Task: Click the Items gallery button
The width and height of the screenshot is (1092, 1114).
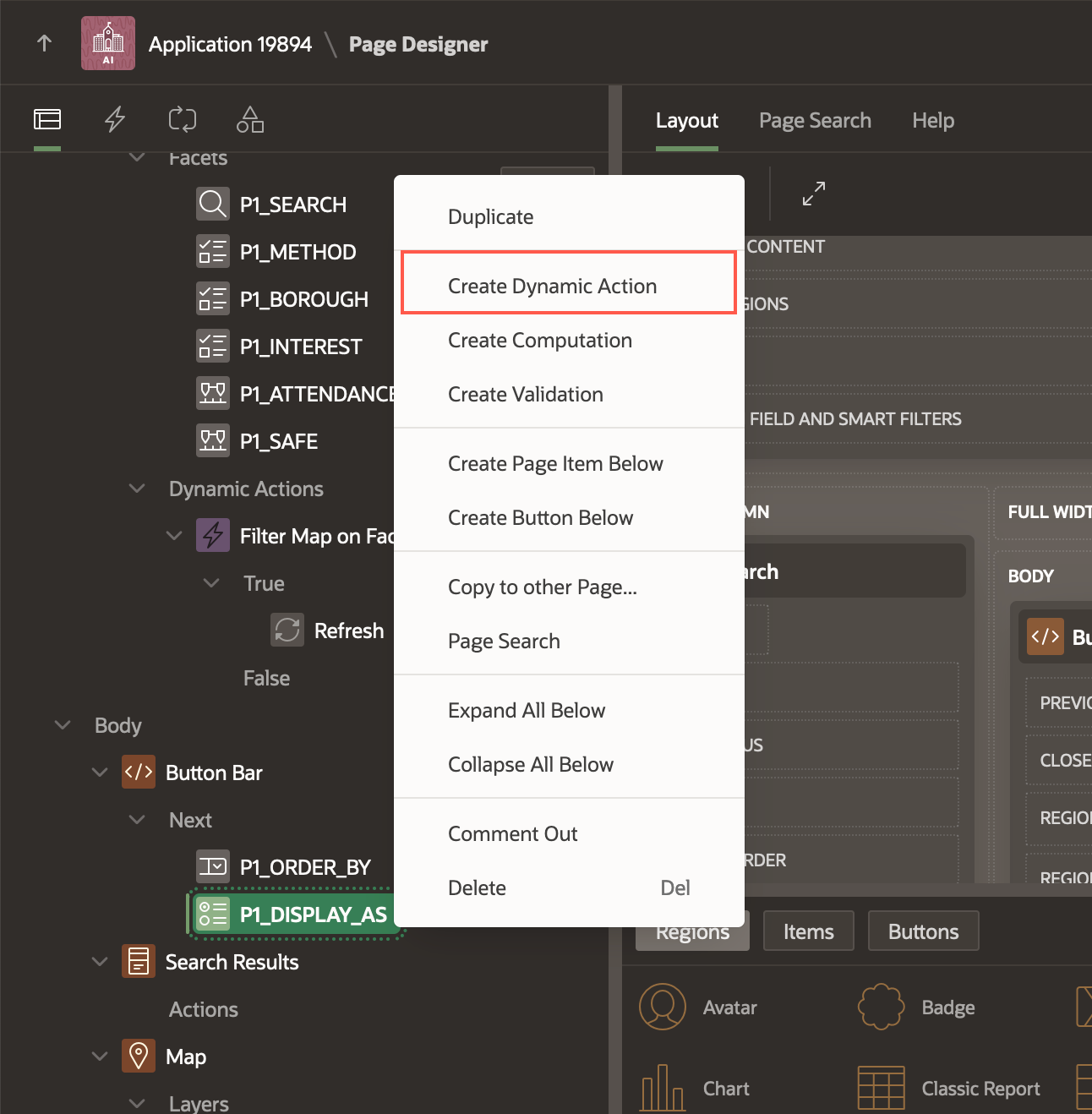Action: (808, 931)
